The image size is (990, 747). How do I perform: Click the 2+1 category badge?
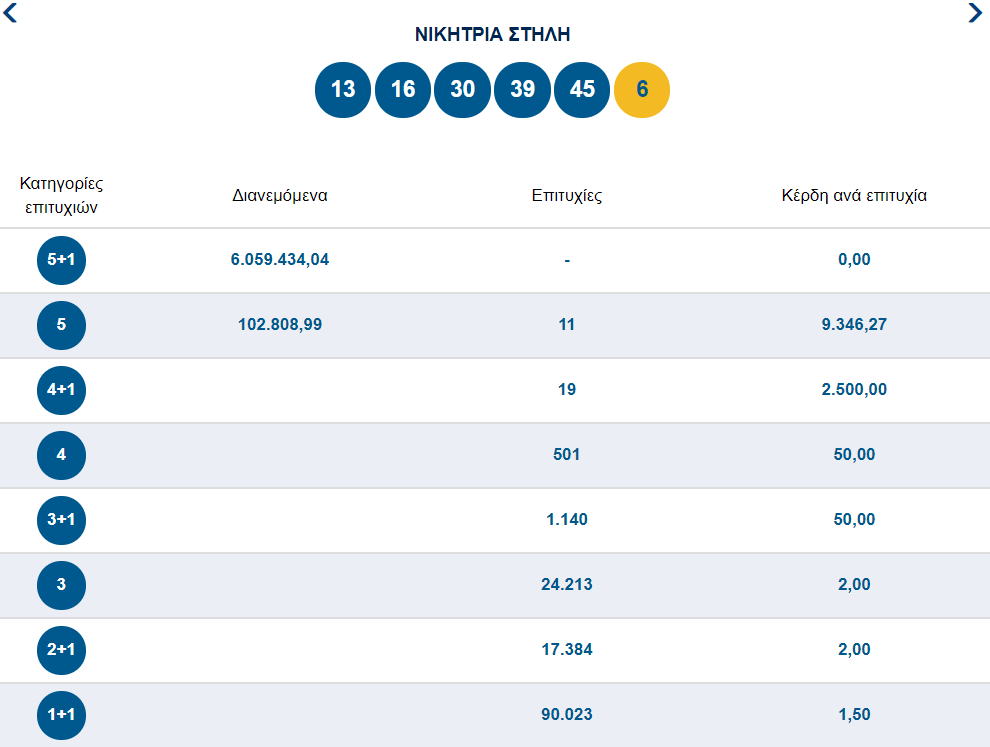pyautogui.click(x=62, y=650)
